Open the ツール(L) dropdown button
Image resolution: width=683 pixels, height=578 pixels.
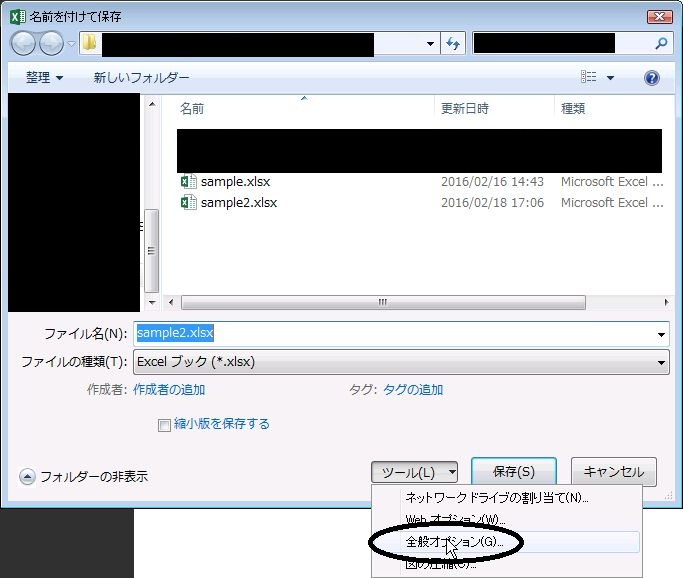pos(414,472)
